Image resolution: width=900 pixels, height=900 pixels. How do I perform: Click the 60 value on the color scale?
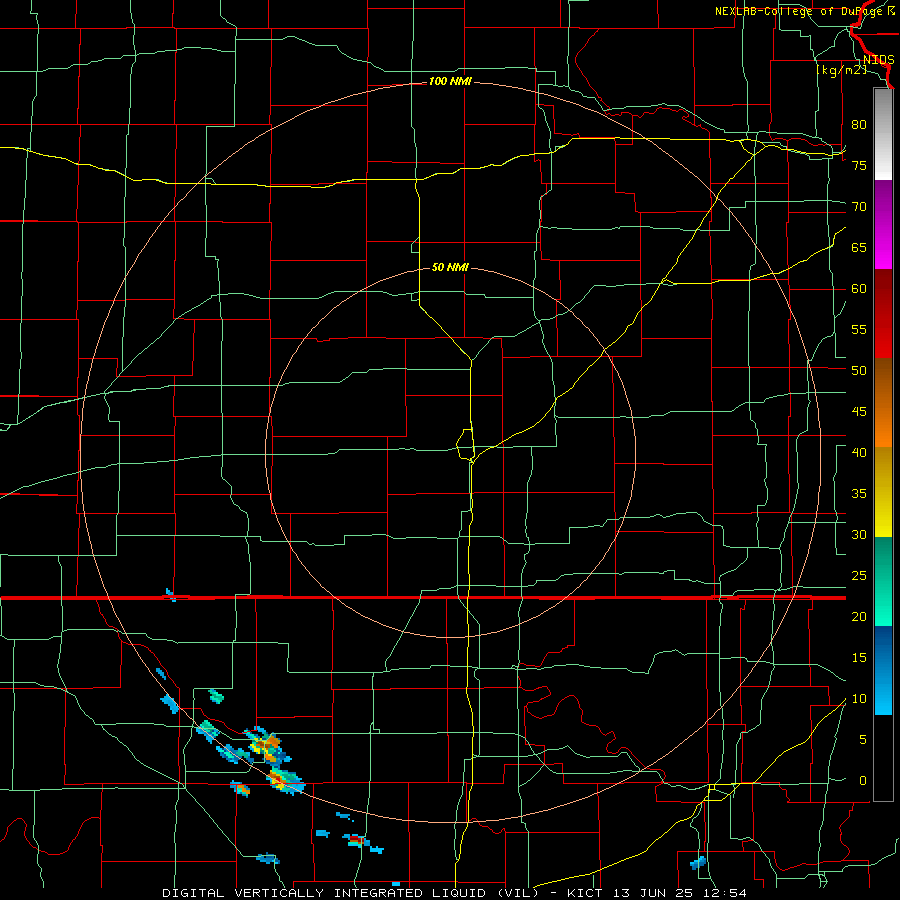(x=859, y=289)
